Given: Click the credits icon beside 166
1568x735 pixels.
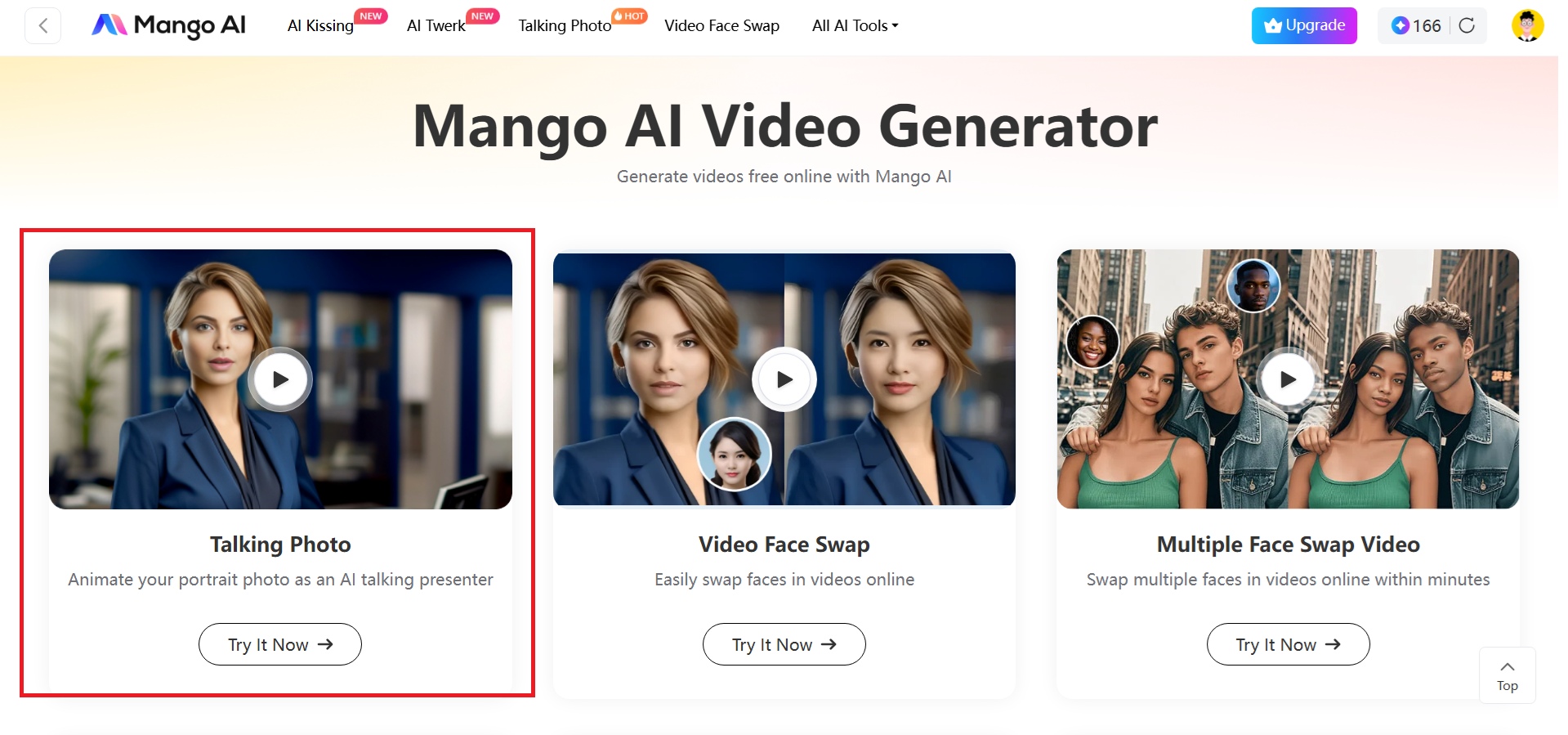Looking at the screenshot, I should (x=1400, y=25).
